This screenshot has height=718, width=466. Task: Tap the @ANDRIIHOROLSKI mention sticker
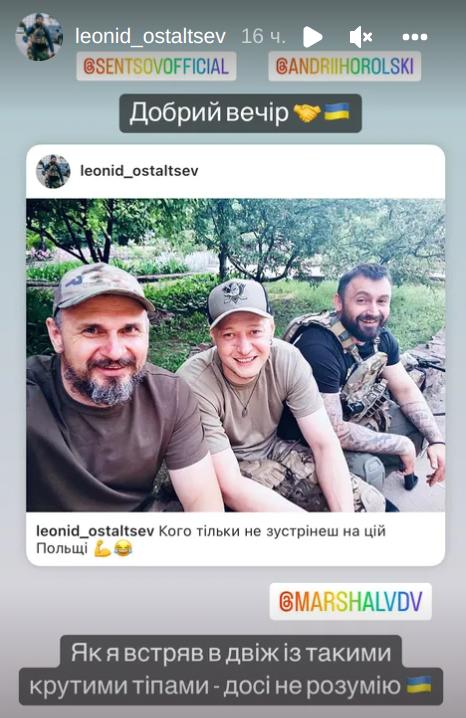click(344, 66)
